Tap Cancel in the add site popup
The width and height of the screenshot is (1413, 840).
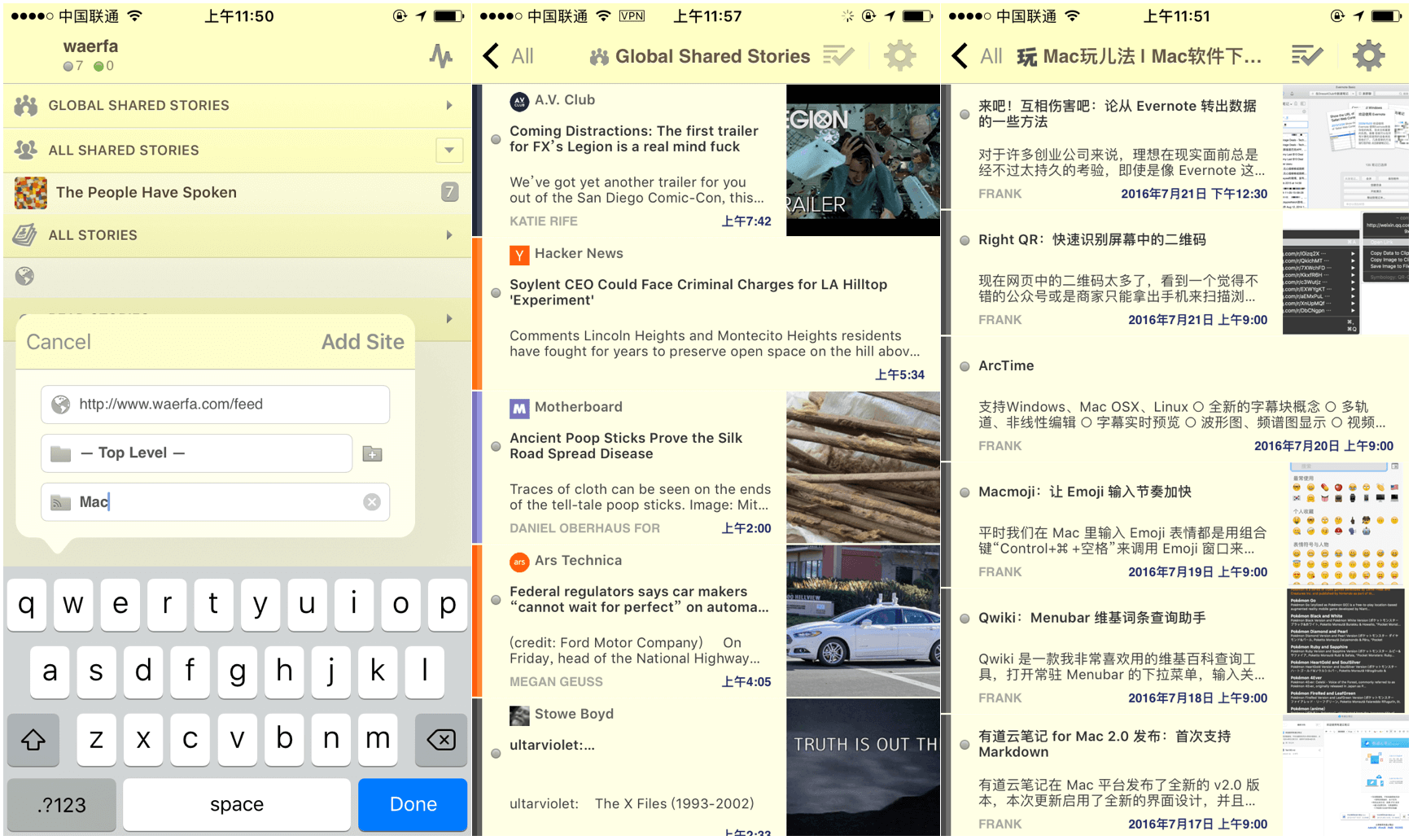tap(59, 342)
